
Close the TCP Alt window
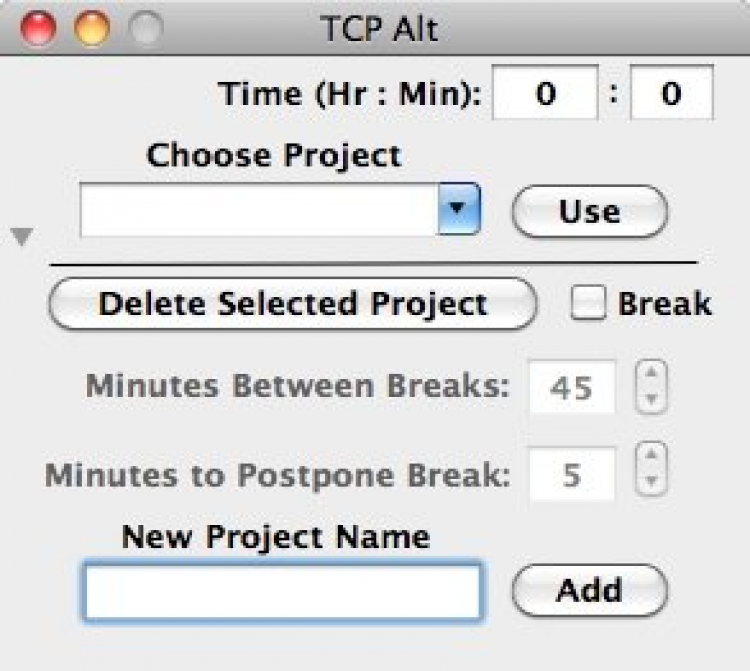pyautogui.click(x=40, y=29)
